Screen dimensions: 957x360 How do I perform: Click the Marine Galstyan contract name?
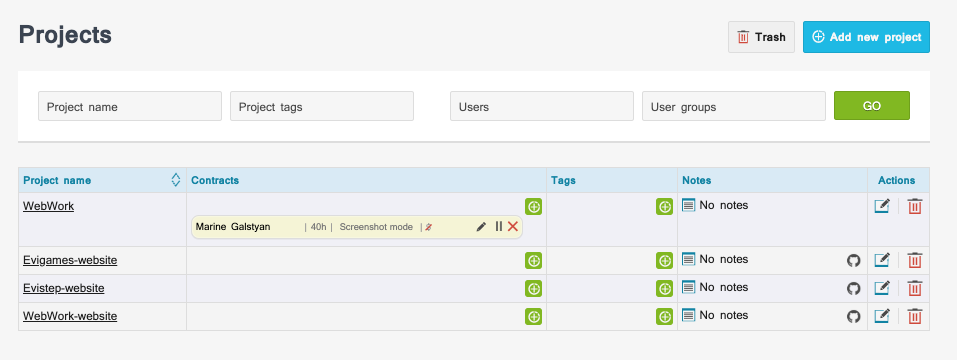pos(233,227)
